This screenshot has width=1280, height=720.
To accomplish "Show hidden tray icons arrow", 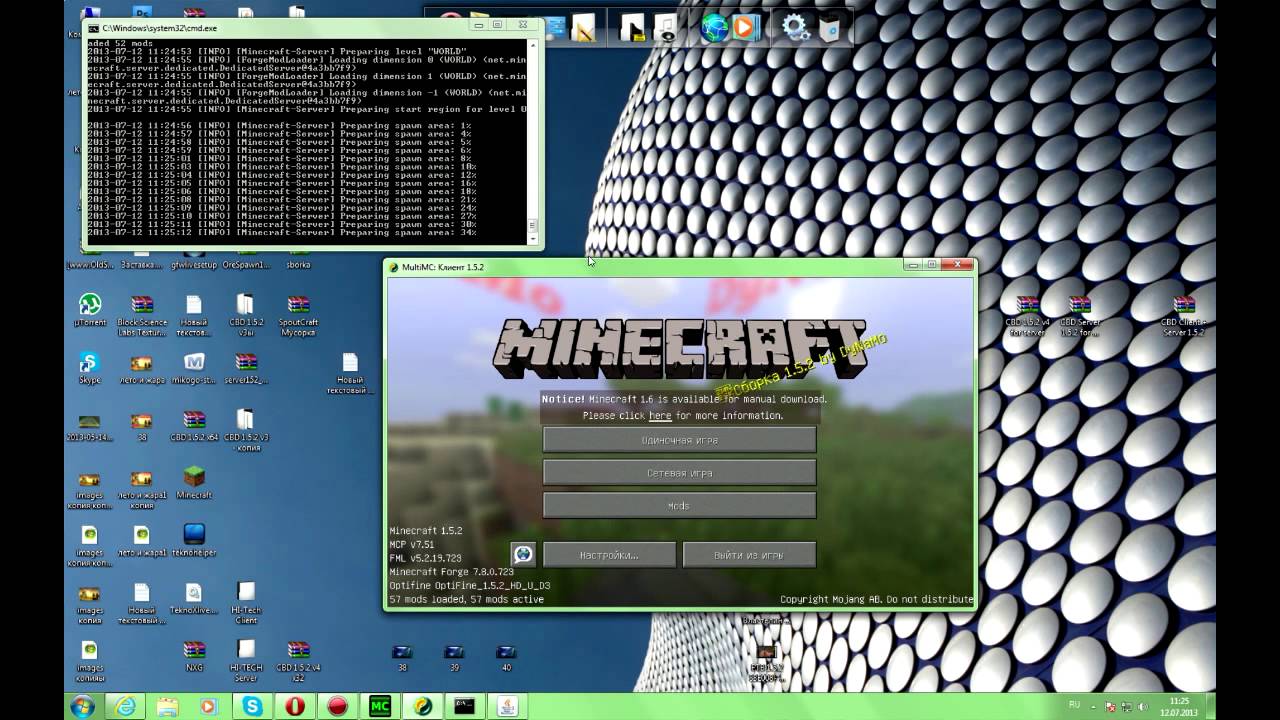I will coord(1094,706).
